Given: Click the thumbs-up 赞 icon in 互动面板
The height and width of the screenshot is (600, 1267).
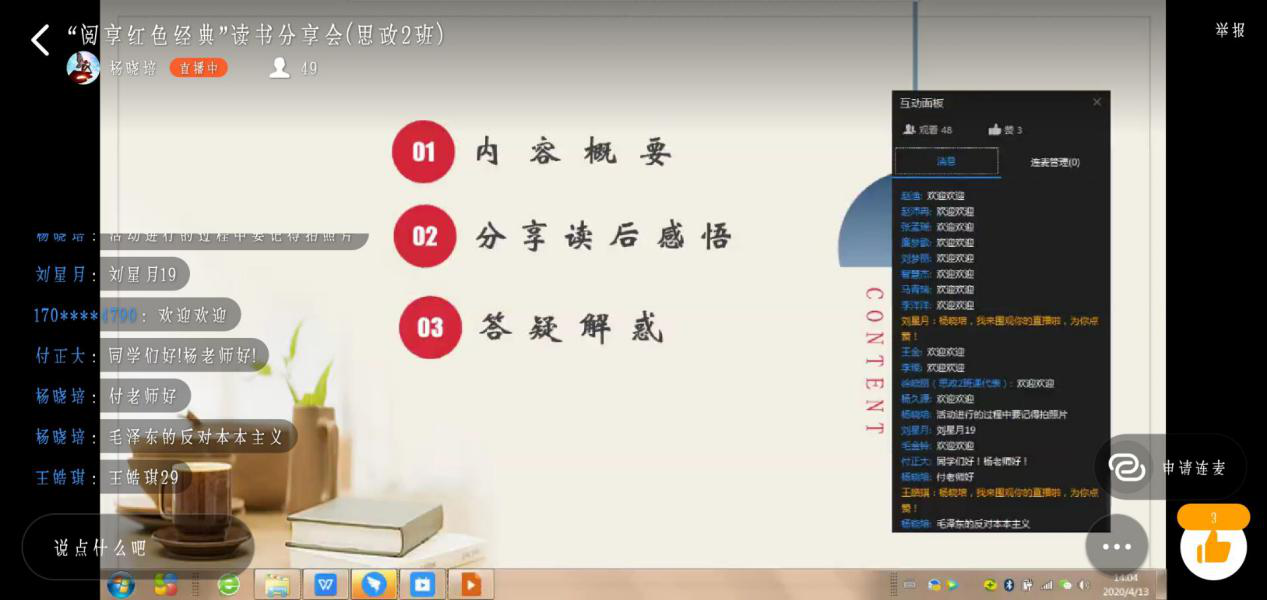Looking at the screenshot, I should [x=995, y=130].
